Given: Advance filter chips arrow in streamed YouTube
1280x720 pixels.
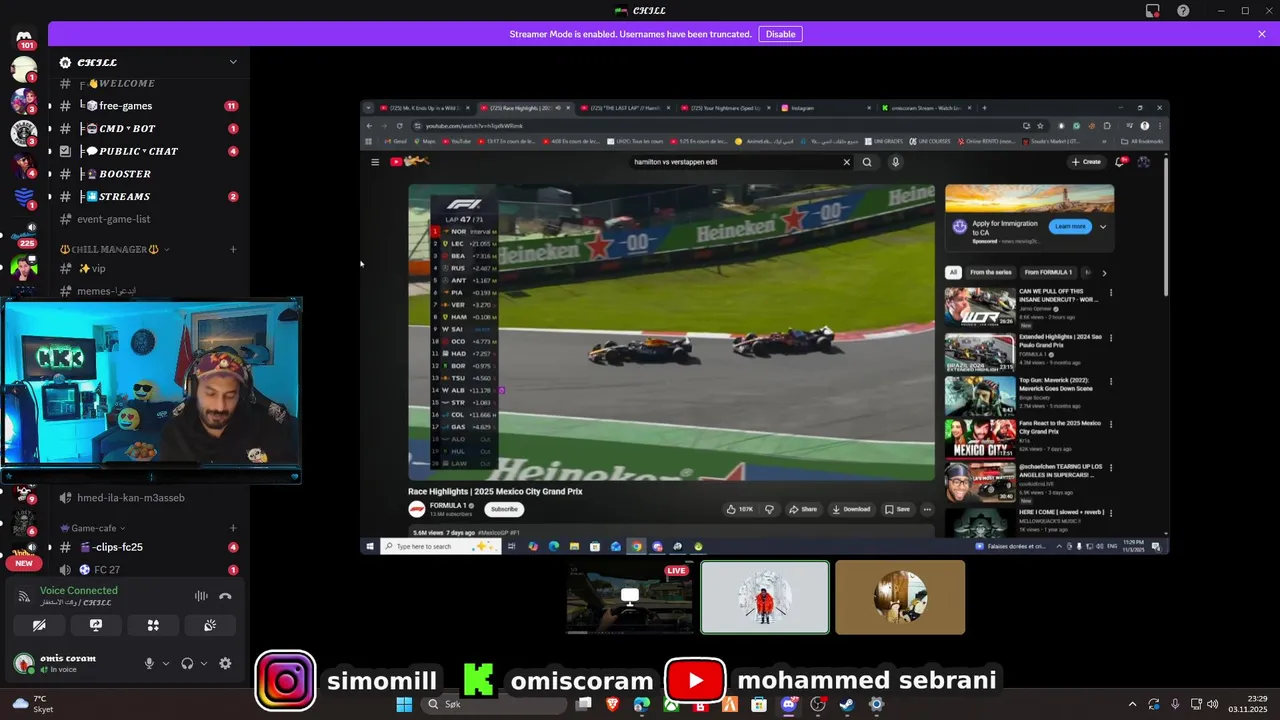Looking at the screenshot, I should pos(1104,272).
